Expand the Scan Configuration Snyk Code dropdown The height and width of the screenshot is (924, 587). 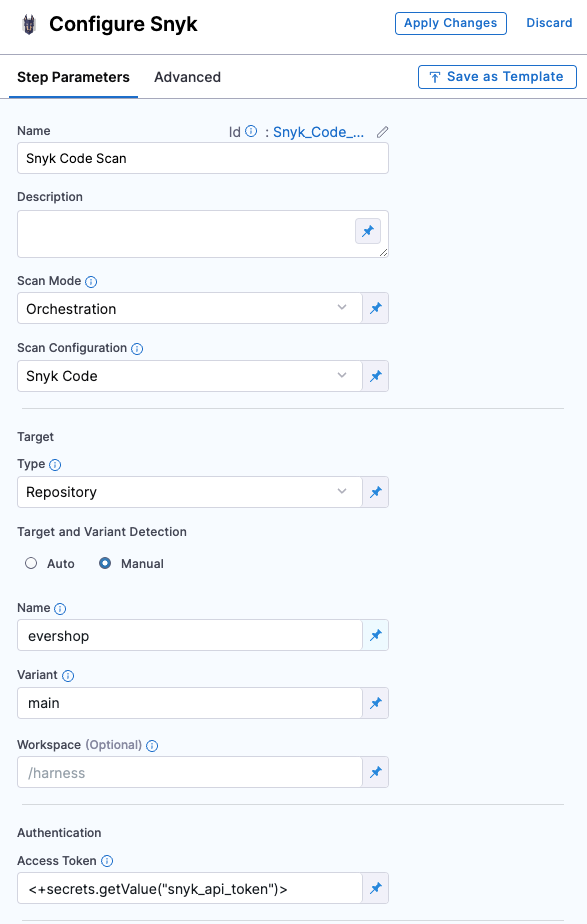(190, 376)
